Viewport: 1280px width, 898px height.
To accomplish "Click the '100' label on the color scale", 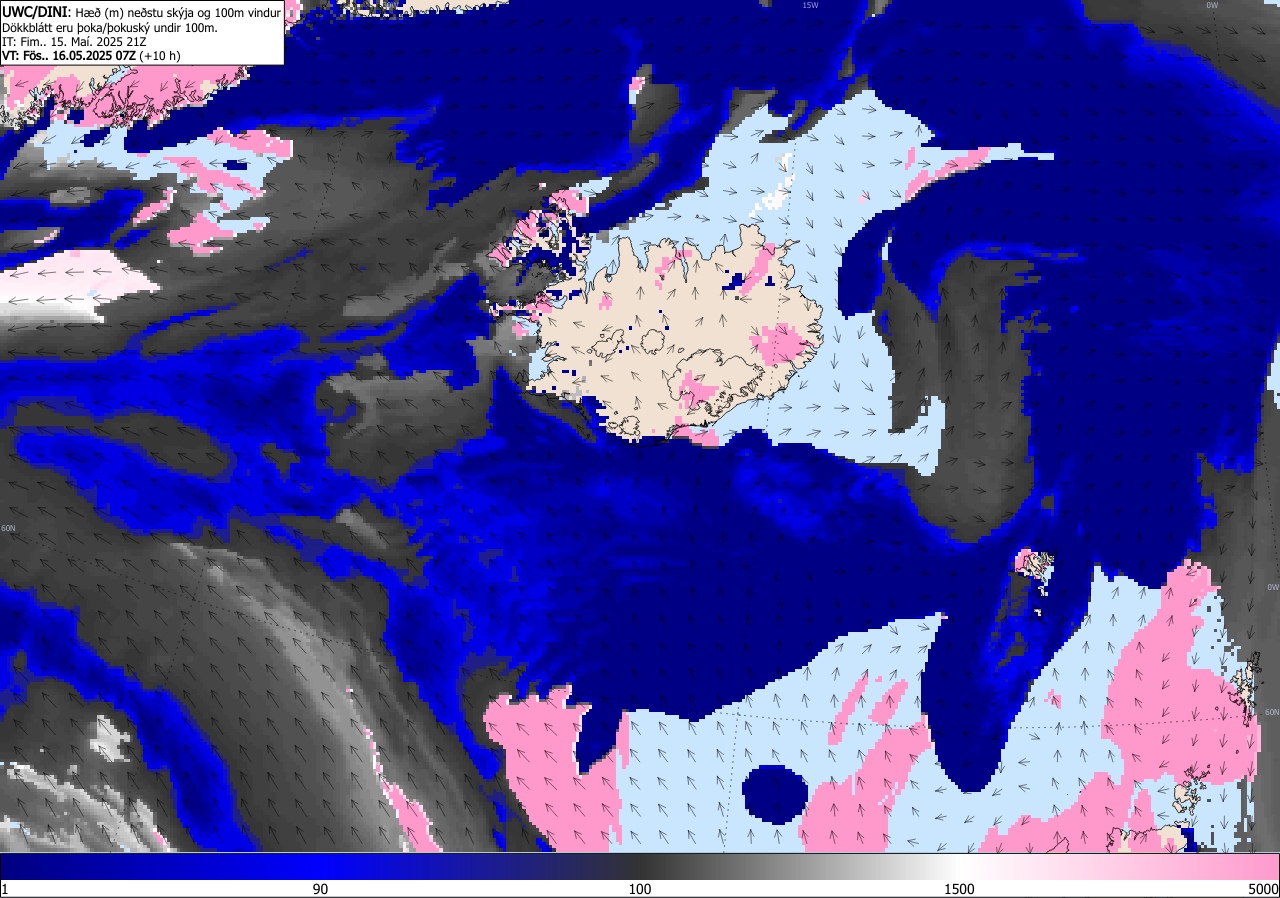I will pyautogui.click(x=640, y=888).
